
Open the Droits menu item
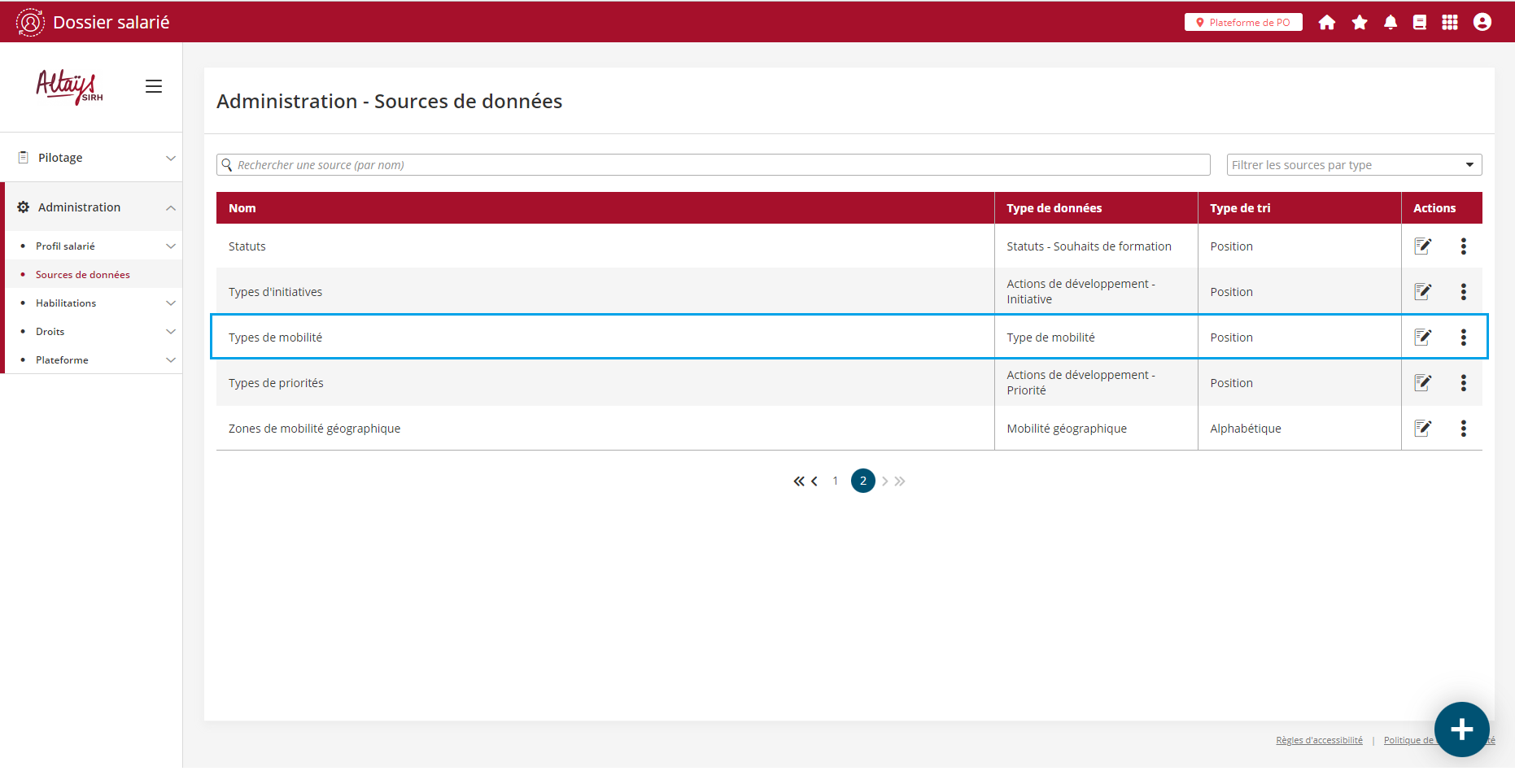point(50,332)
